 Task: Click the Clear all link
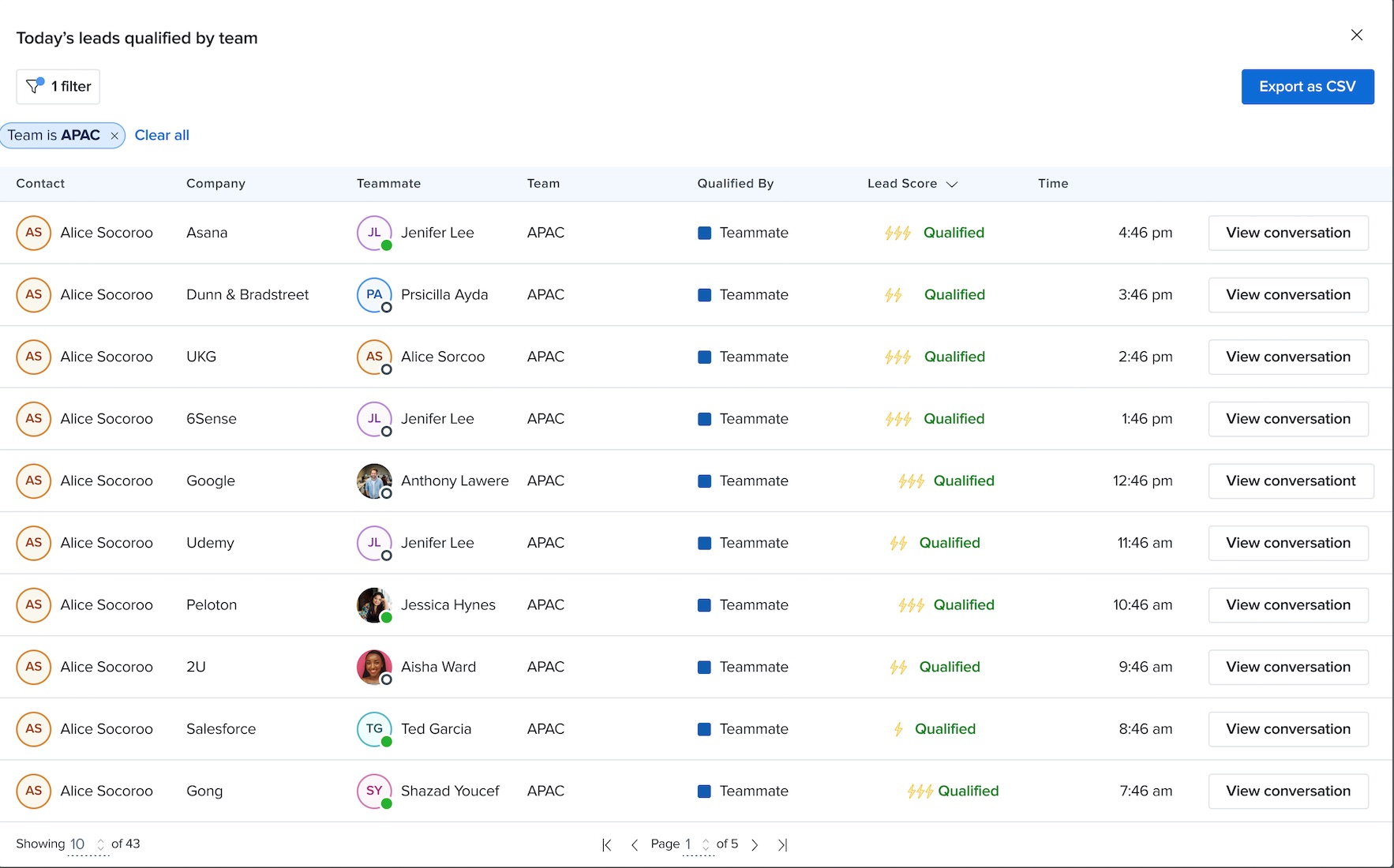162,135
